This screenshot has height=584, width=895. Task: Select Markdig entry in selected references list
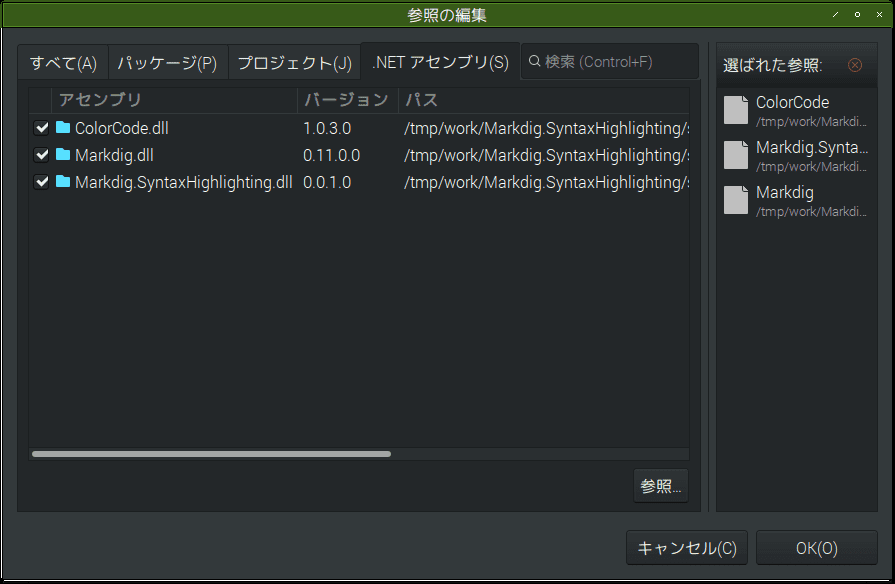797,201
